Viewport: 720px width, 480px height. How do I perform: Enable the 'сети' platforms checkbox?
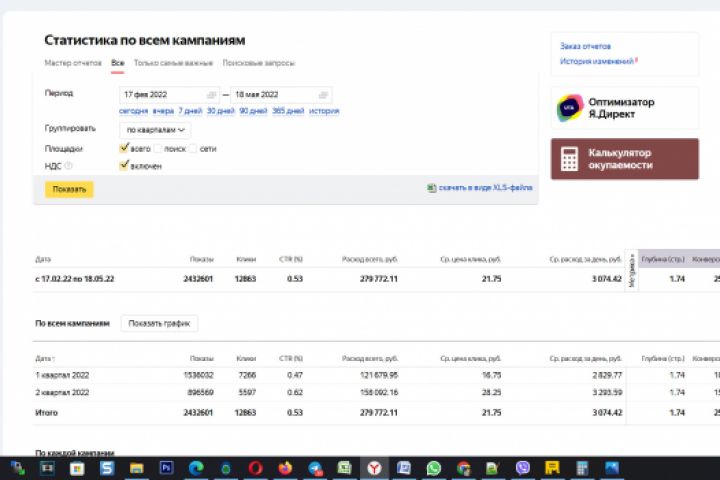[x=193, y=148]
